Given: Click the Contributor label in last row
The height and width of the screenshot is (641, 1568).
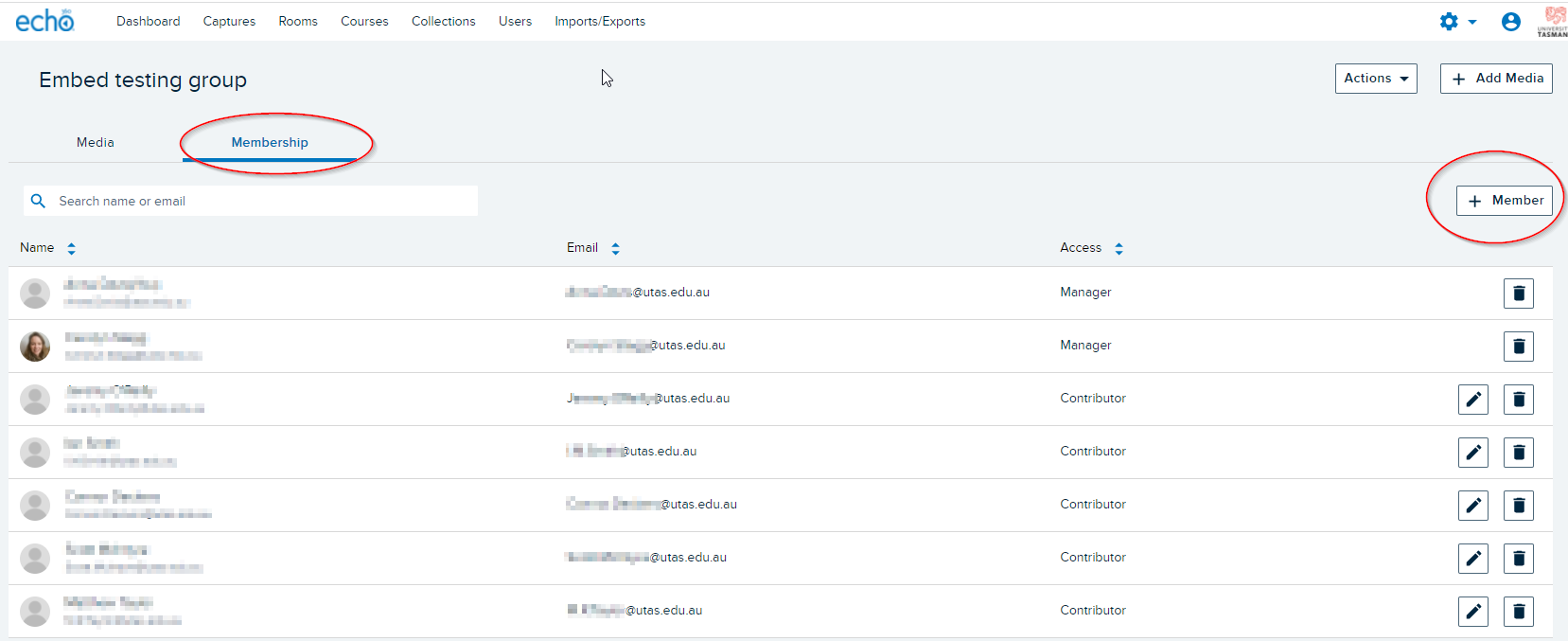Looking at the screenshot, I should tap(1093, 611).
